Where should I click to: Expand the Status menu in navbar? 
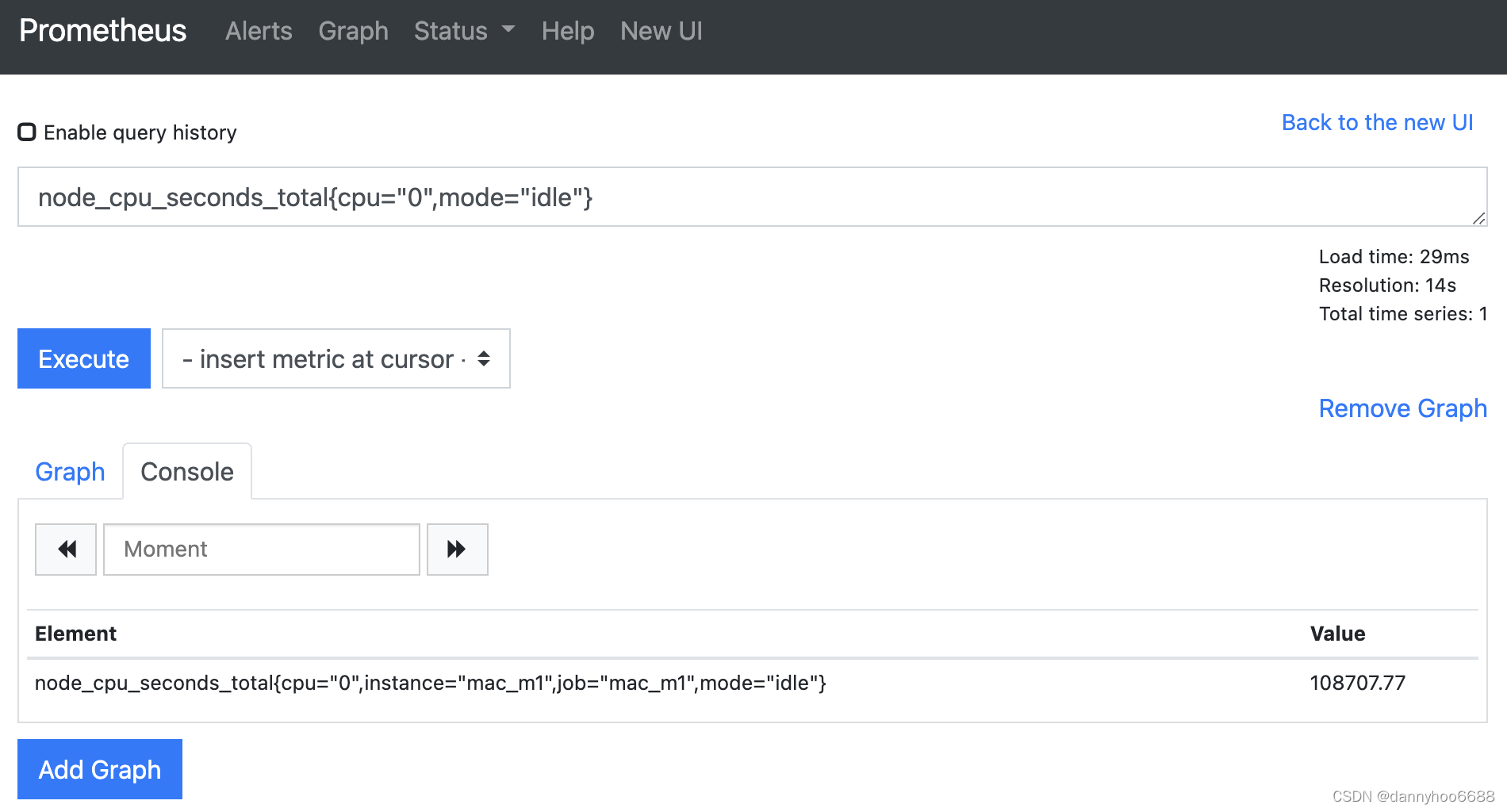pos(464,31)
